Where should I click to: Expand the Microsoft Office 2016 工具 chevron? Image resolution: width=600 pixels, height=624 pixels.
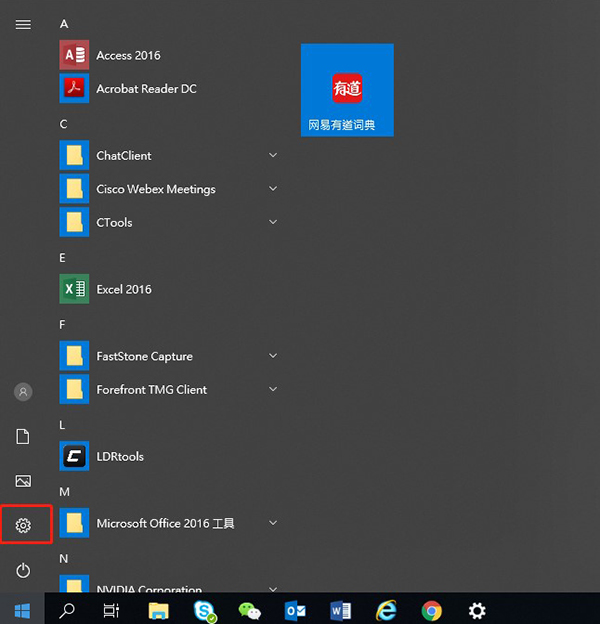(x=273, y=523)
